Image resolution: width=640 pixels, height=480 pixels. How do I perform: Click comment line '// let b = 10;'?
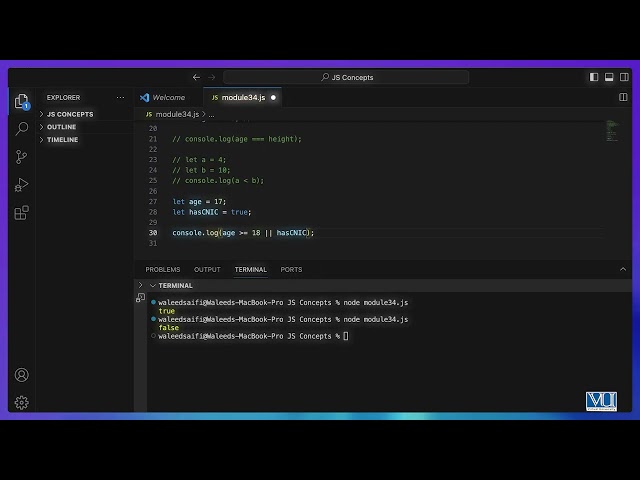201,170
